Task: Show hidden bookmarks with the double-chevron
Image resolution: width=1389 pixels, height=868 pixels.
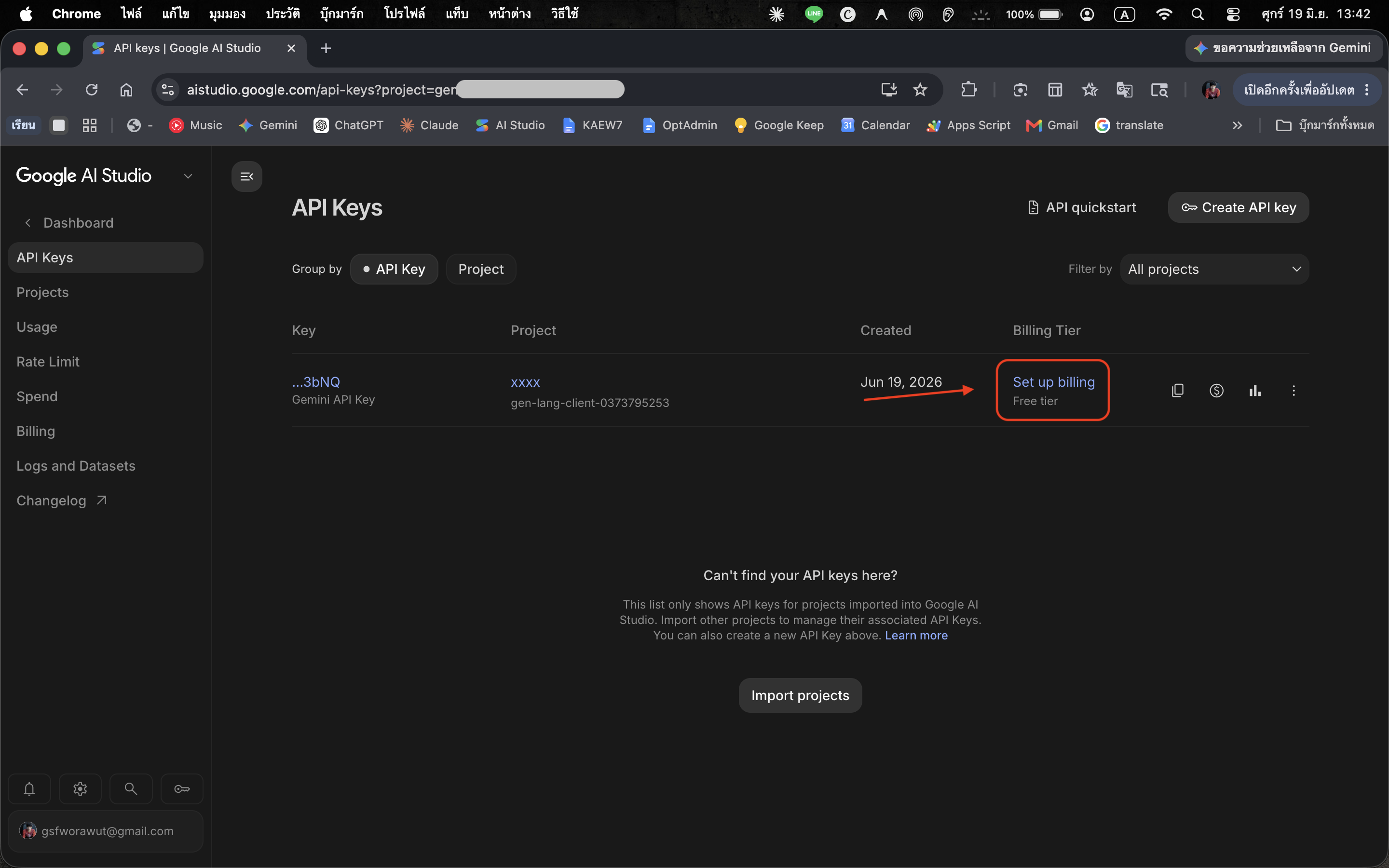Action: [1238, 125]
